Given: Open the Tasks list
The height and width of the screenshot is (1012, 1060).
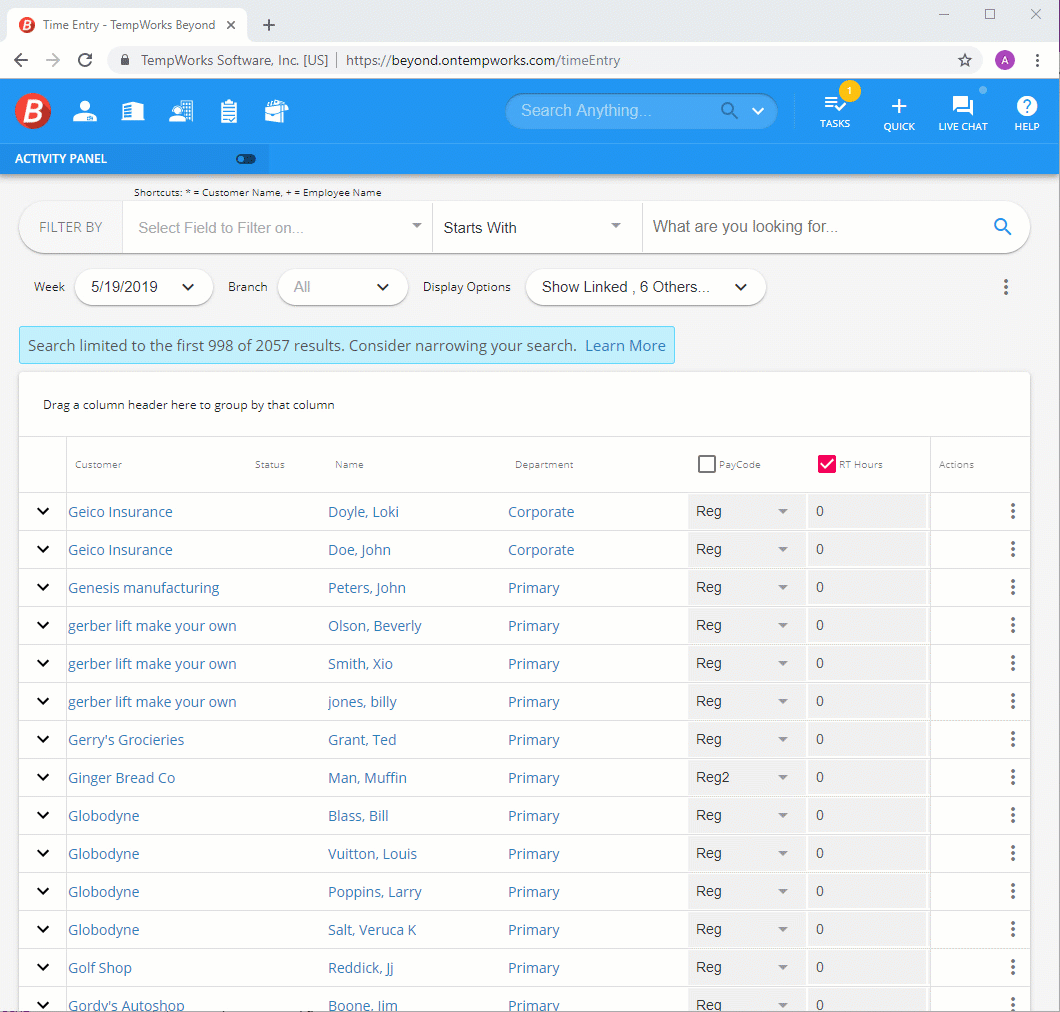Looking at the screenshot, I should (x=835, y=112).
